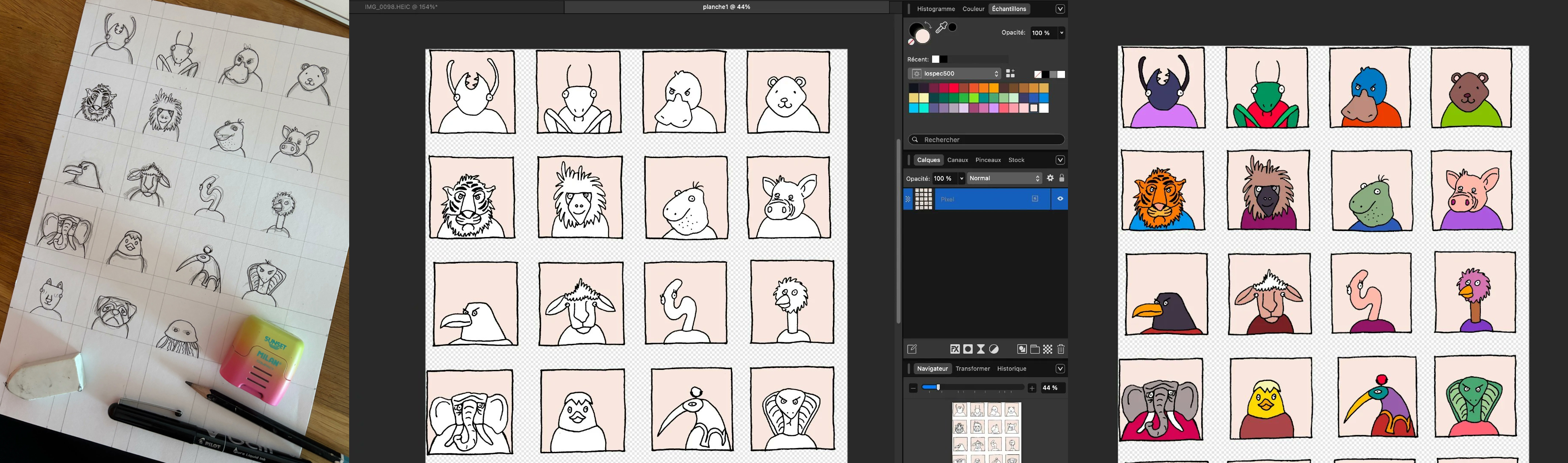Viewport: 1568px width, 463px height.
Task: Hide the Pixel layer with eye icon
Action: tap(1060, 199)
